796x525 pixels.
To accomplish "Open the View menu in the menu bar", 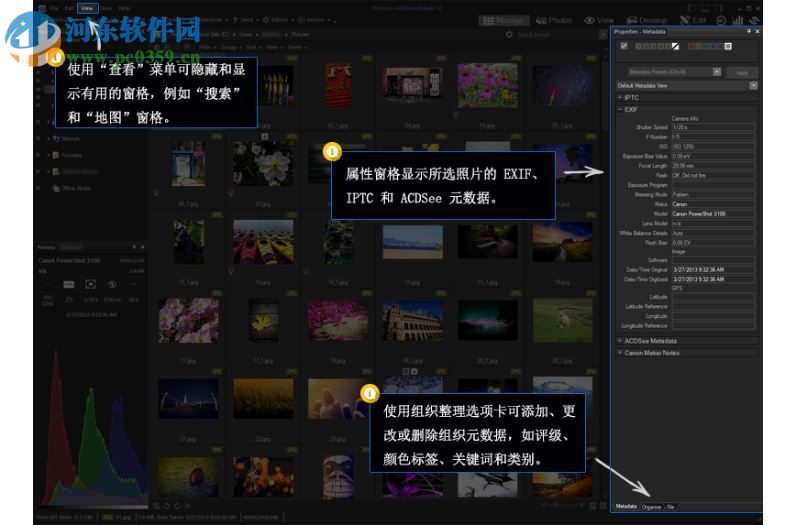I will 87,8.
